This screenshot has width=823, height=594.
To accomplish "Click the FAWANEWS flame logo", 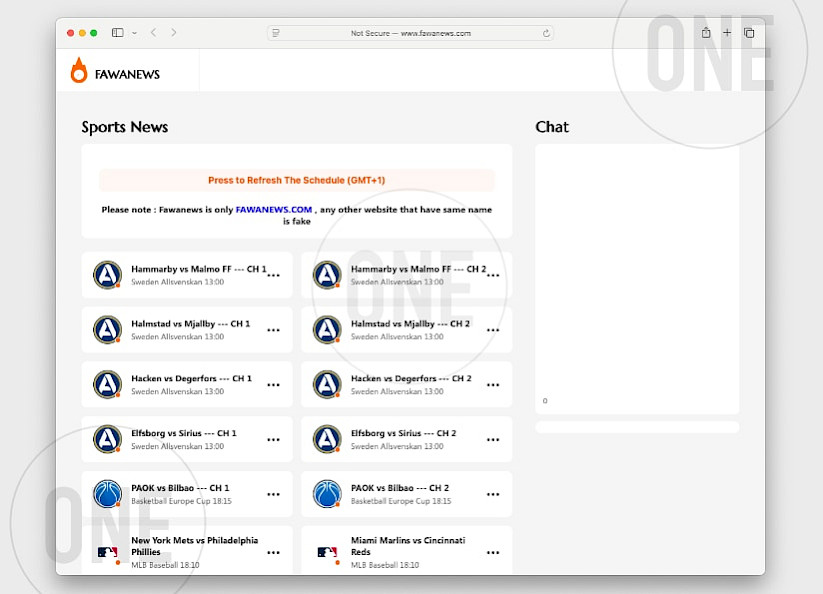I will (x=79, y=70).
